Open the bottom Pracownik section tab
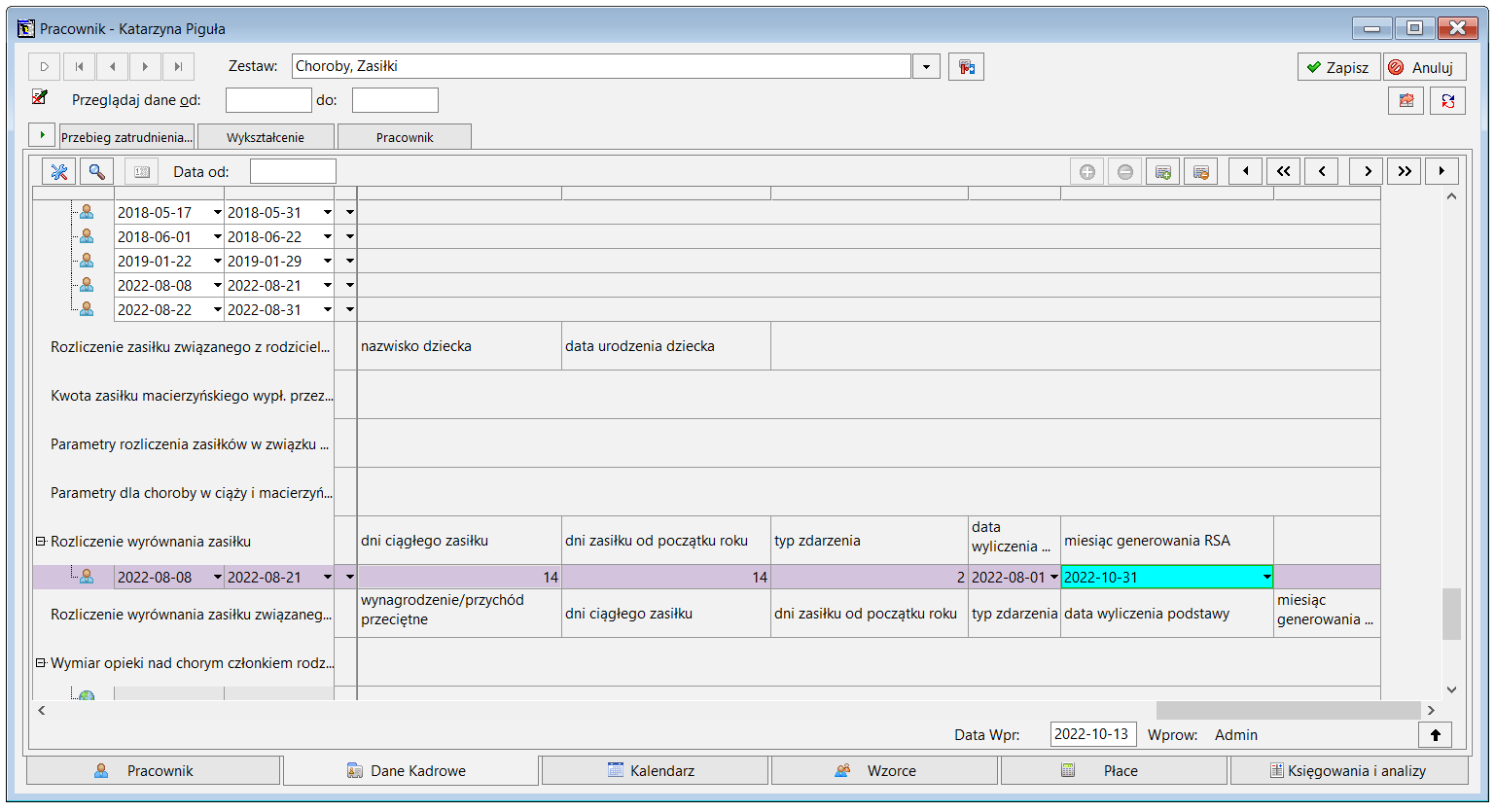 click(154, 770)
